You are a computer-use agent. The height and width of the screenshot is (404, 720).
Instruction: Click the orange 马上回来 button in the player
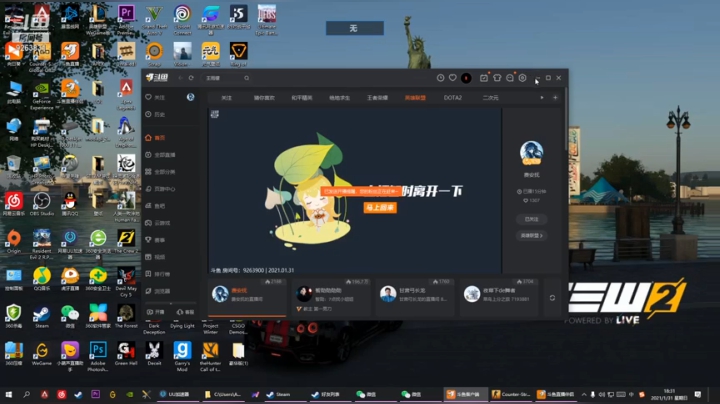pyautogui.click(x=380, y=208)
